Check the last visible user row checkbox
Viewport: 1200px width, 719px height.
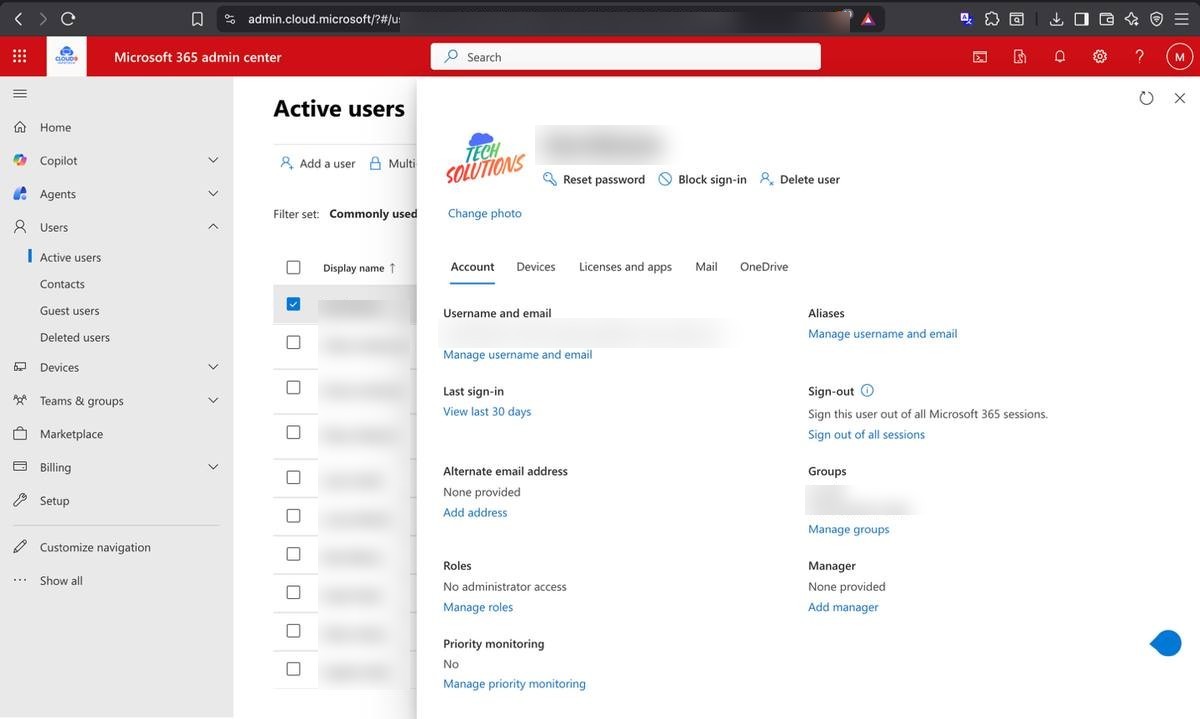click(293, 668)
